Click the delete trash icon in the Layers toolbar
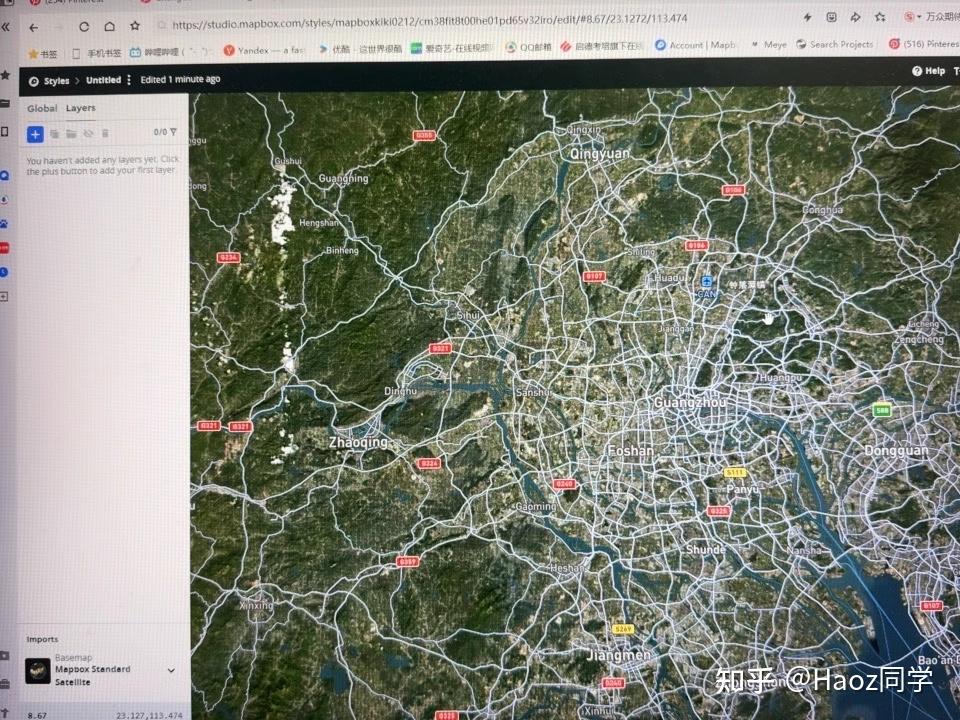This screenshot has height=720, width=960. pyautogui.click(x=105, y=133)
